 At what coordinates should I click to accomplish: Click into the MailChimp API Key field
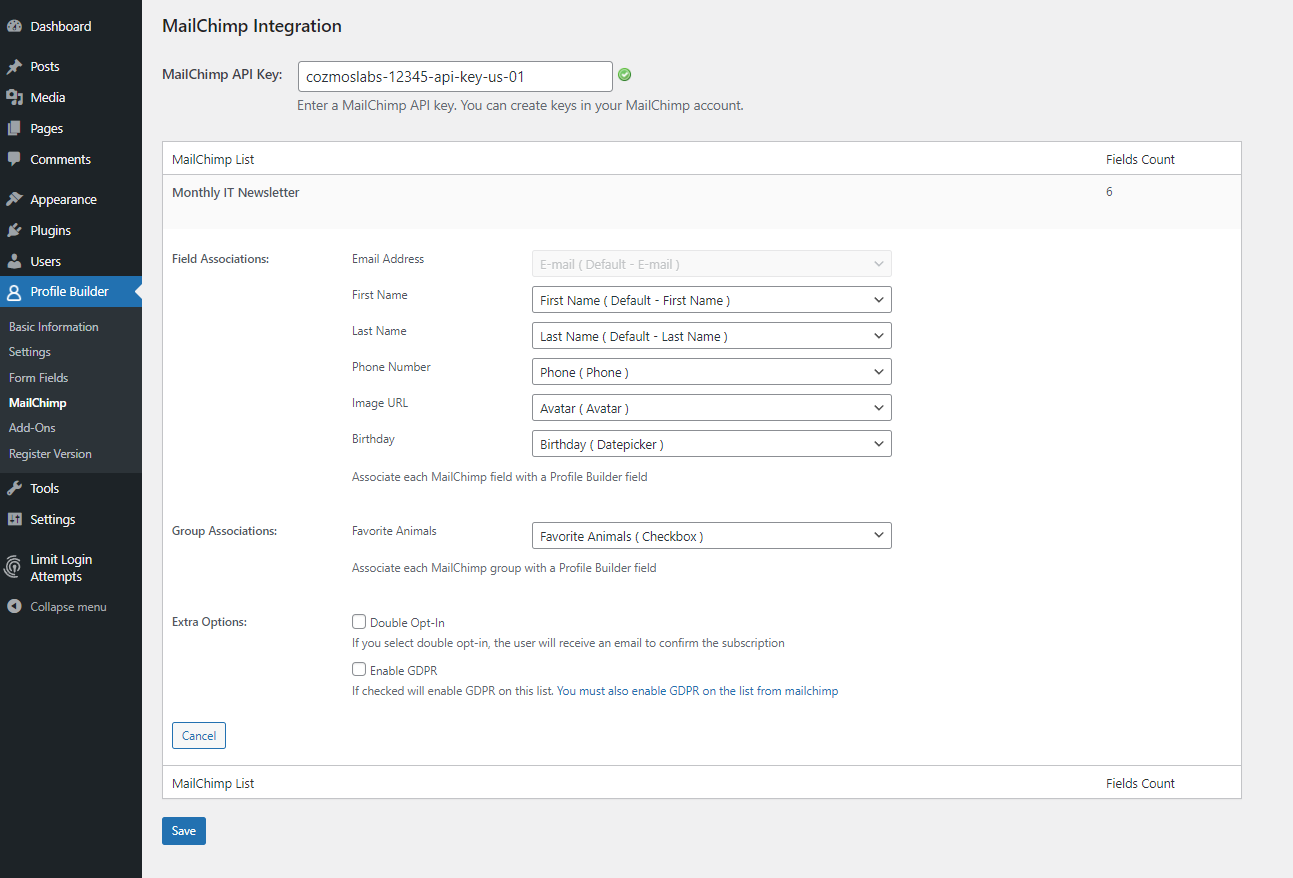click(455, 76)
